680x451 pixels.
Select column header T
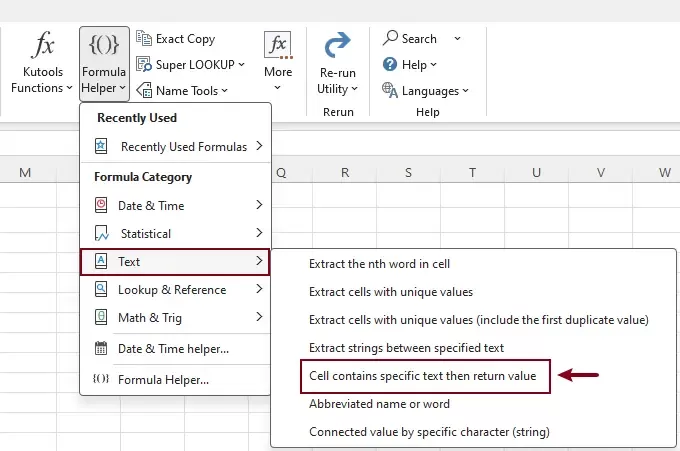pyautogui.click(x=472, y=173)
